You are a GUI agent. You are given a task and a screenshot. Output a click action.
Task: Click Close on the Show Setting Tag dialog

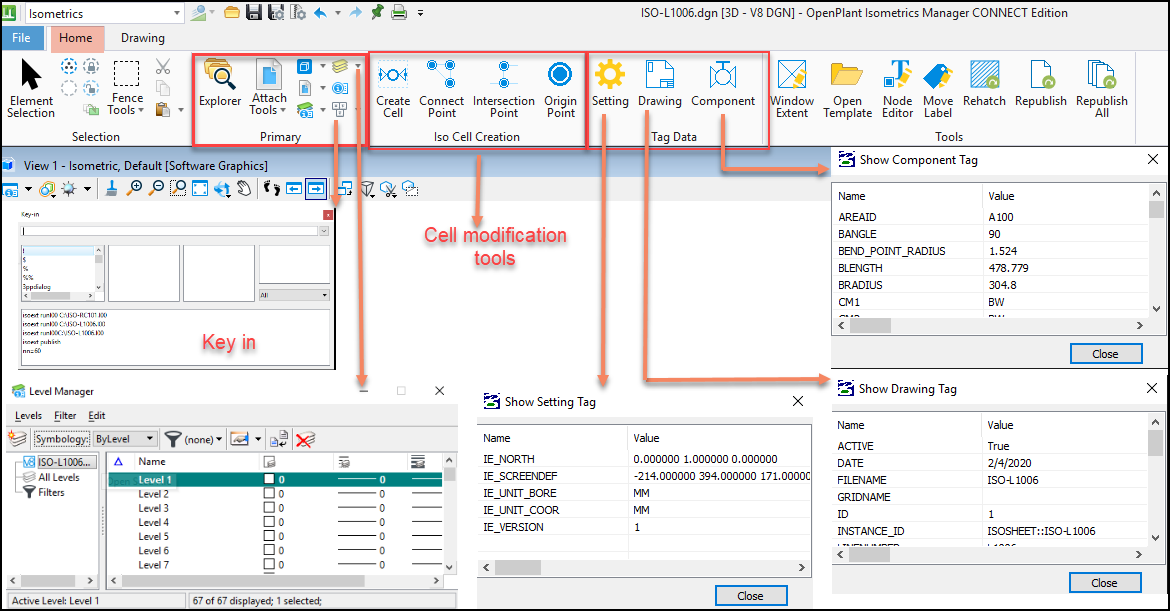click(x=751, y=595)
